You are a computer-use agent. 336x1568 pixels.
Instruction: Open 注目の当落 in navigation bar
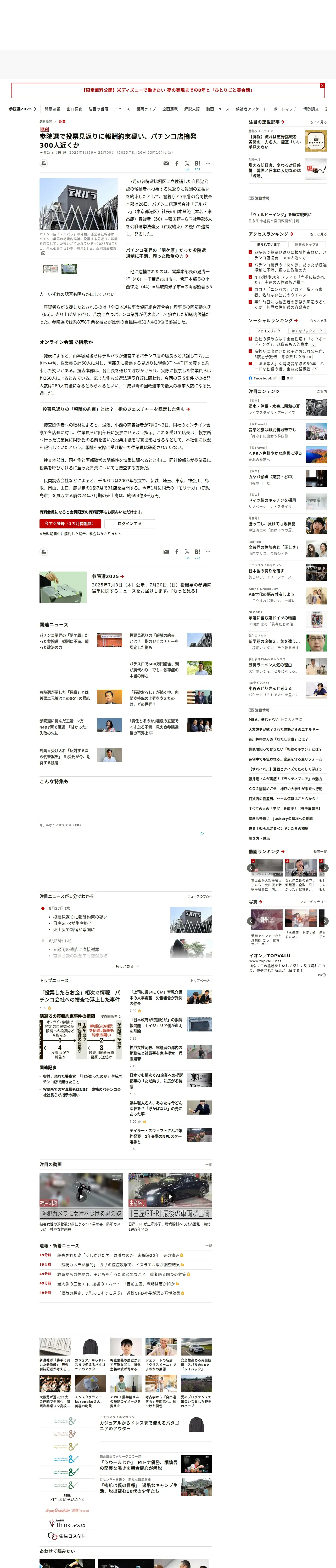(98, 109)
